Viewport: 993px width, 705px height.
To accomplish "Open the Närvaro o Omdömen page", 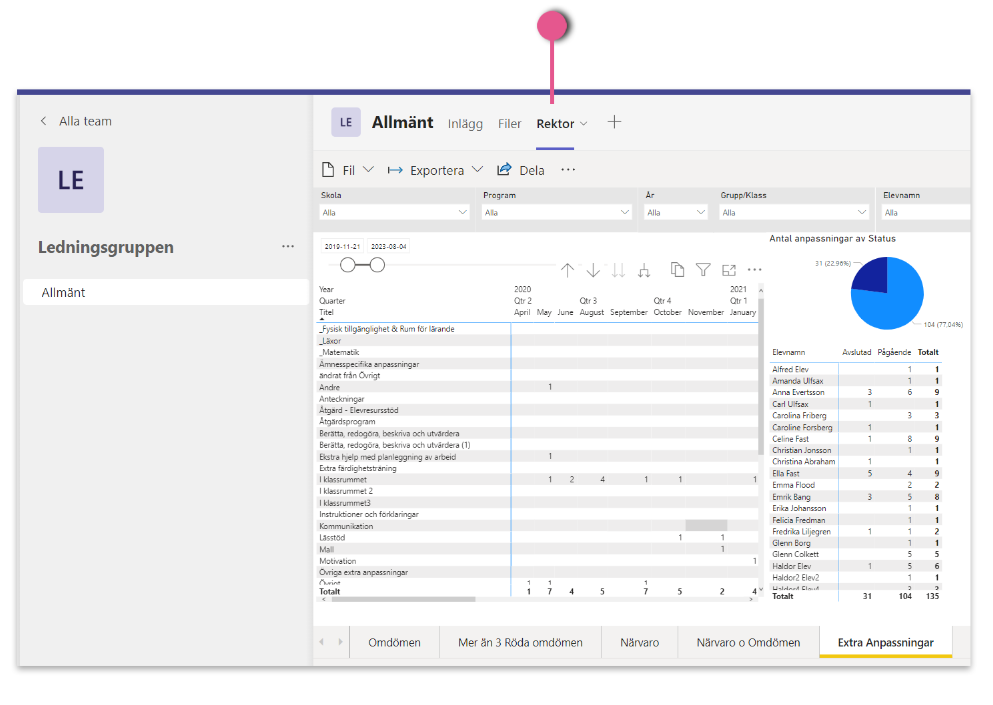I will pyautogui.click(x=748, y=642).
